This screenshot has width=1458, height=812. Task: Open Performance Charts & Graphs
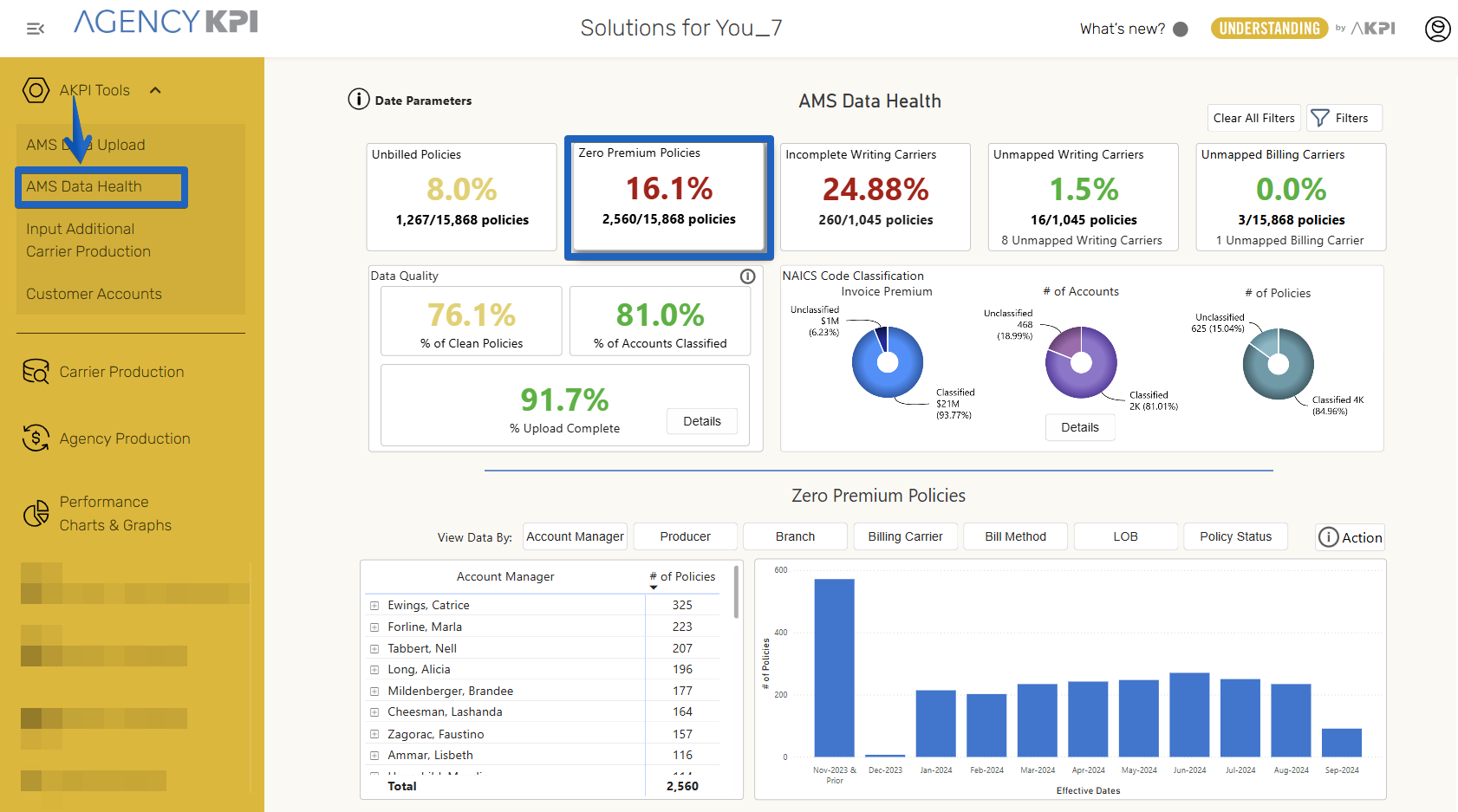(115, 514)
